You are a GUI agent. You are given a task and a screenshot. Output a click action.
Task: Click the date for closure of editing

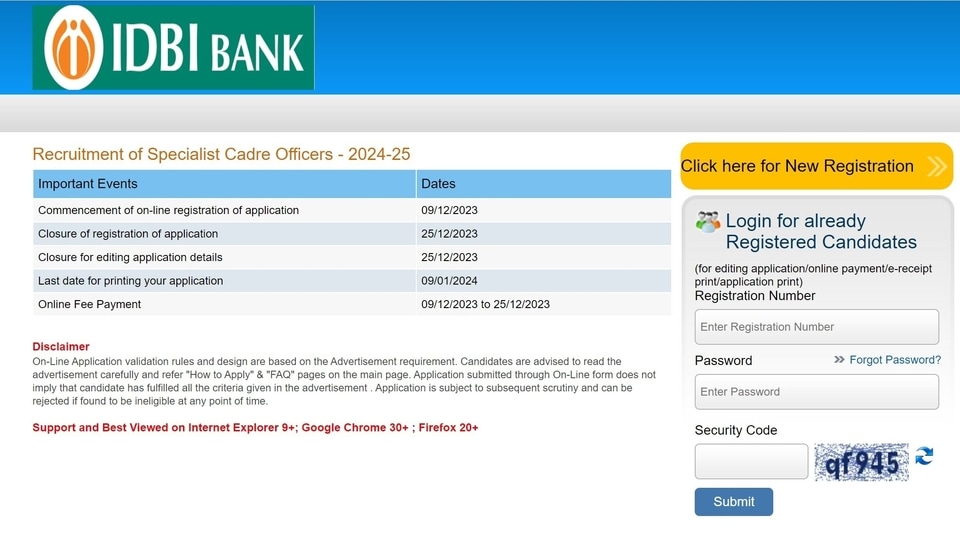point(449,257)
